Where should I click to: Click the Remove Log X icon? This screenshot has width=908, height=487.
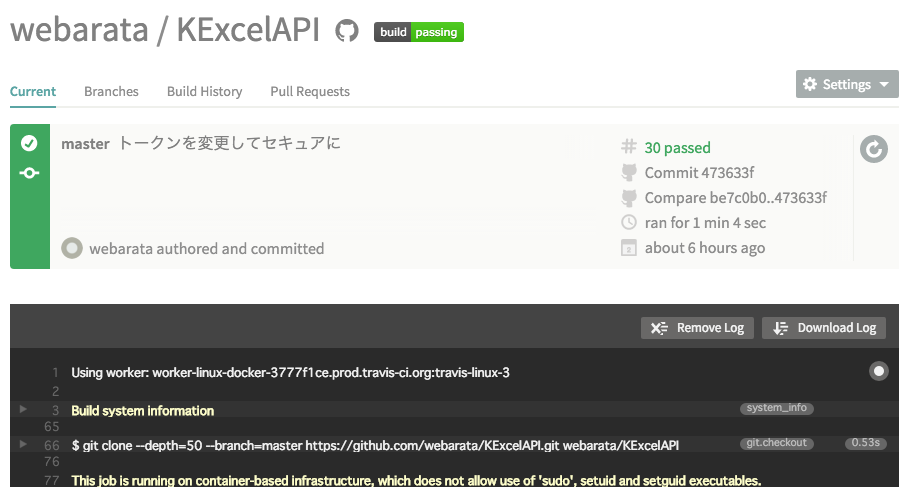click(x=659, y=328)
